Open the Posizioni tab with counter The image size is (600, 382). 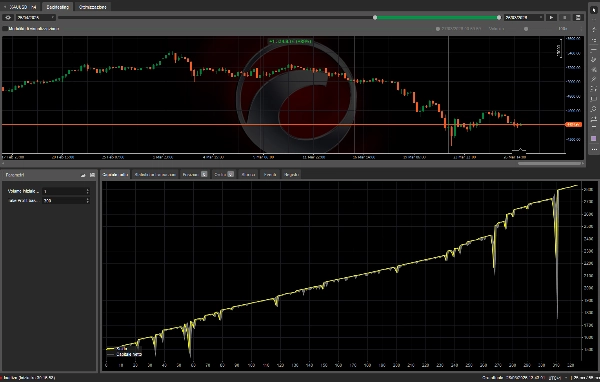coord(194,175)
